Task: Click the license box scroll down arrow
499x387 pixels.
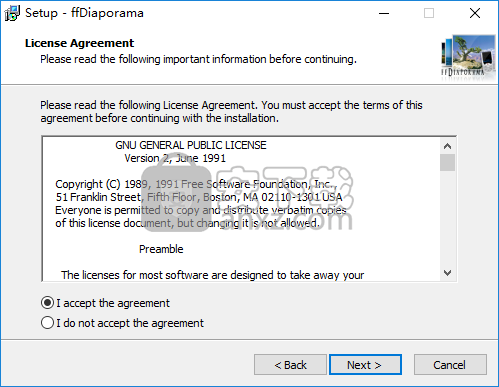Action: [447, 273]
